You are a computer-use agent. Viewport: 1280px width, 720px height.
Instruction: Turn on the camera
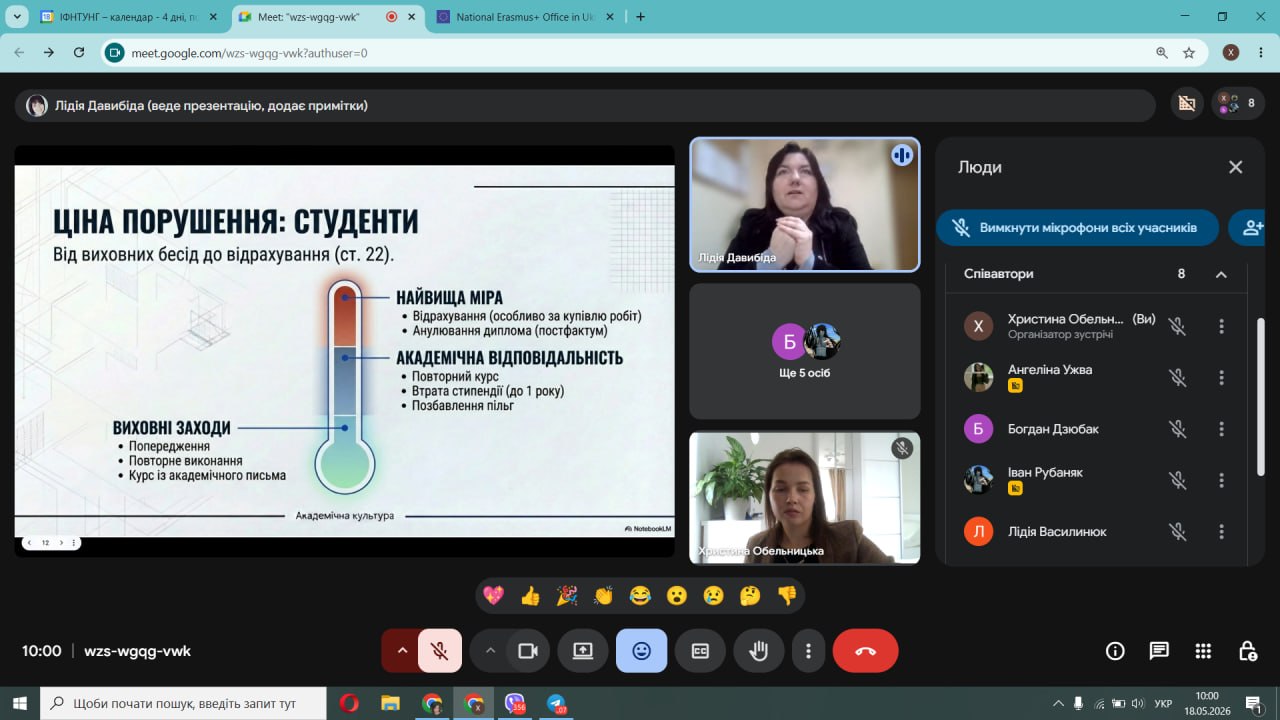point(527,651)
